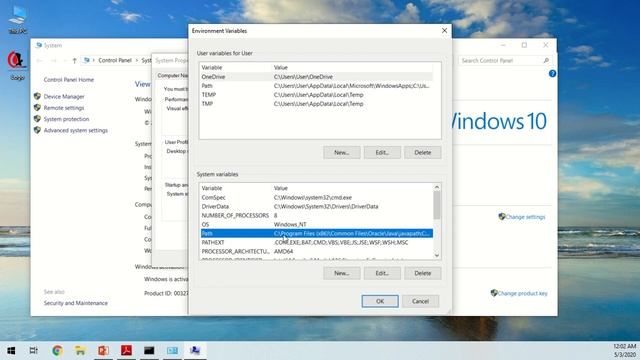This screenshot has height=360, width=640.
Task: Select the user Path variable row
Action: (x=316, y=86)
